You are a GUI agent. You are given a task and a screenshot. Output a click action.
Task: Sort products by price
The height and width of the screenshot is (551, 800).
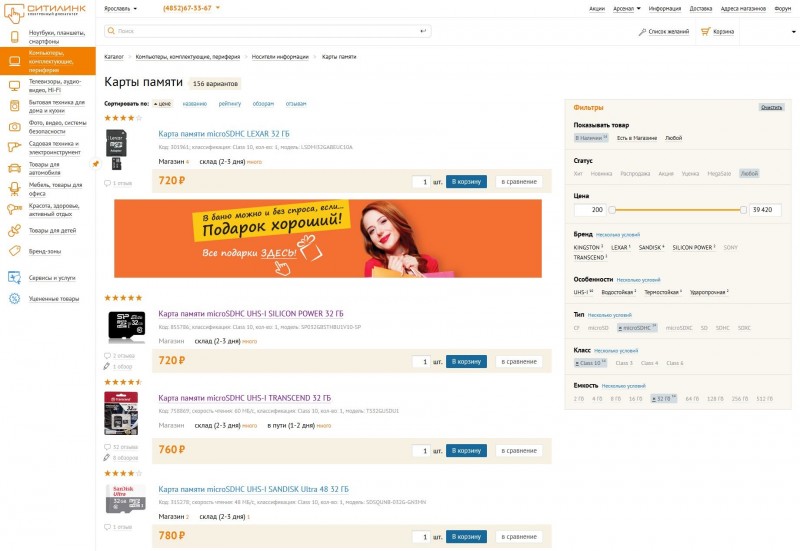click(x=162, y=104)
